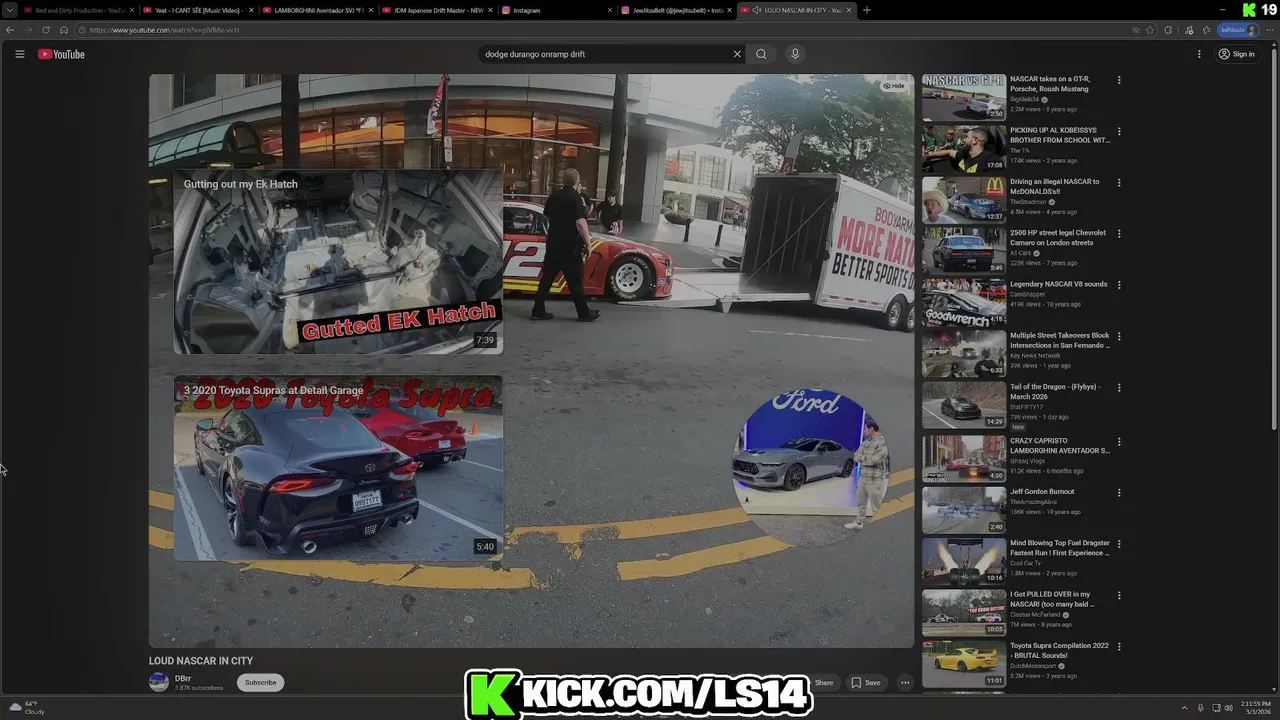
Task: Open options for NASCAR takes on a GT-R video
Action: (x=1119, y=80)
